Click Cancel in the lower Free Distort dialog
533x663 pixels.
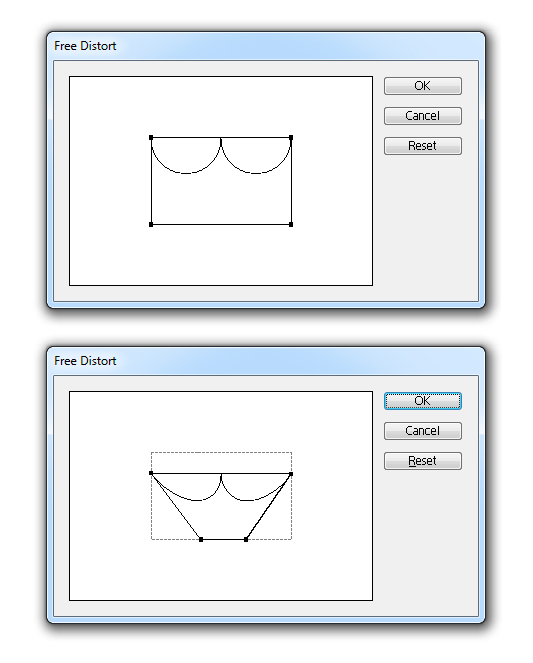point(422,431)
